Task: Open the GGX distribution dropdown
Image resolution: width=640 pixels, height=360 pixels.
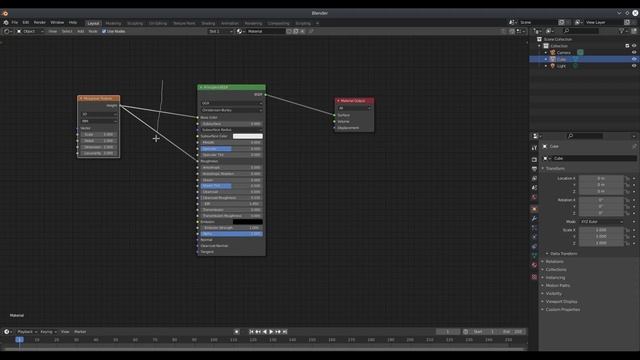Action: [x=231, y=103]
